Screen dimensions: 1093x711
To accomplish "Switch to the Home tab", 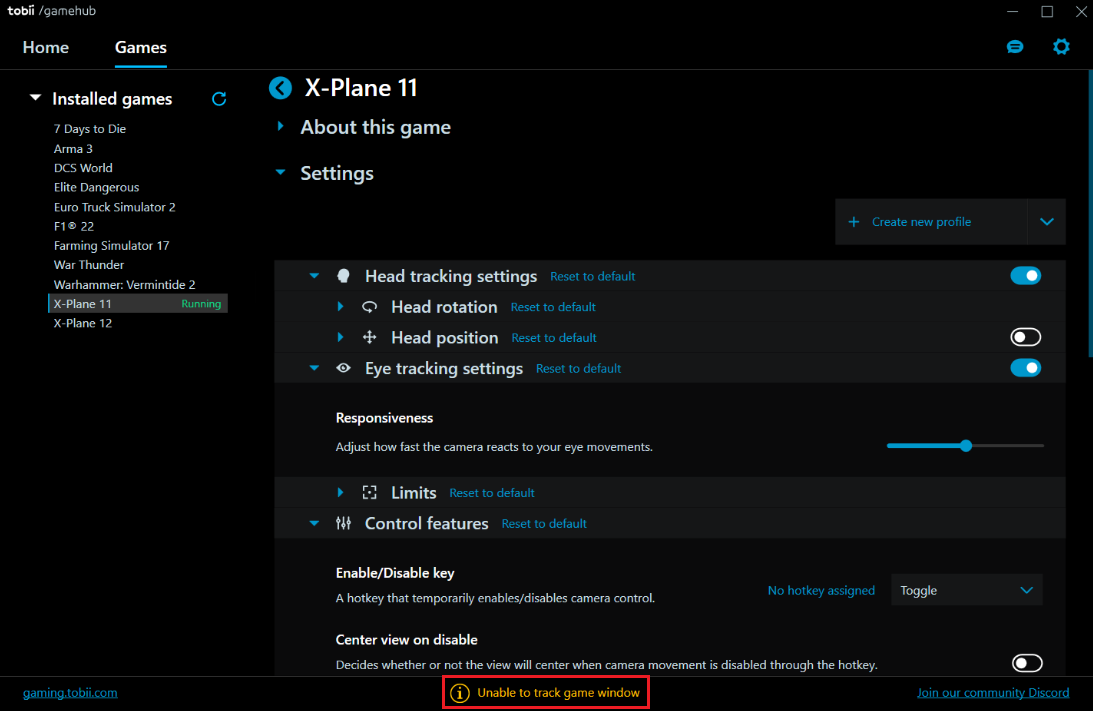I will click(x=46, y=47).
